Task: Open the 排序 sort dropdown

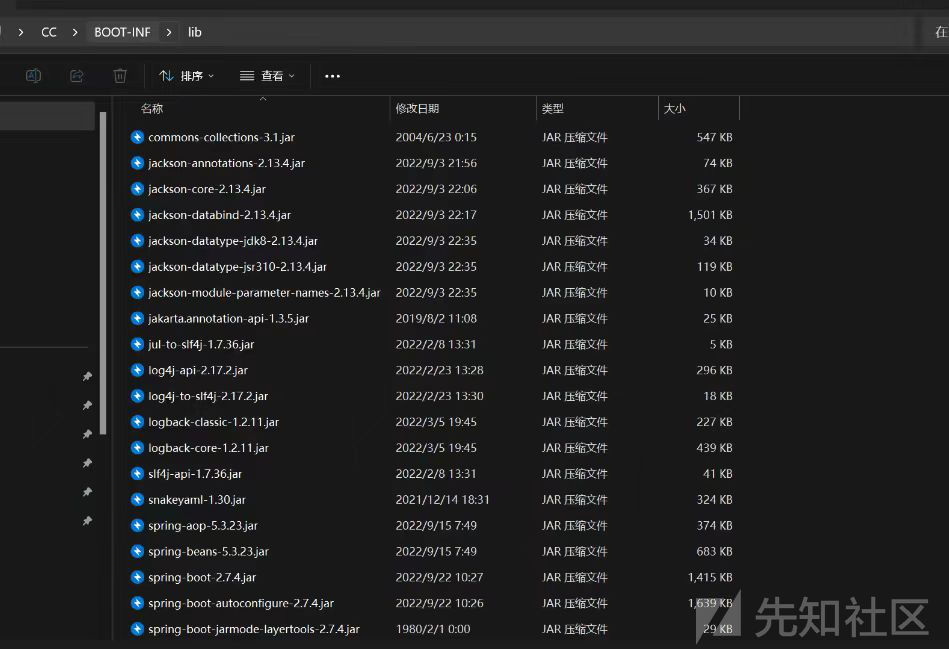Action: click(x=186, y=76)
